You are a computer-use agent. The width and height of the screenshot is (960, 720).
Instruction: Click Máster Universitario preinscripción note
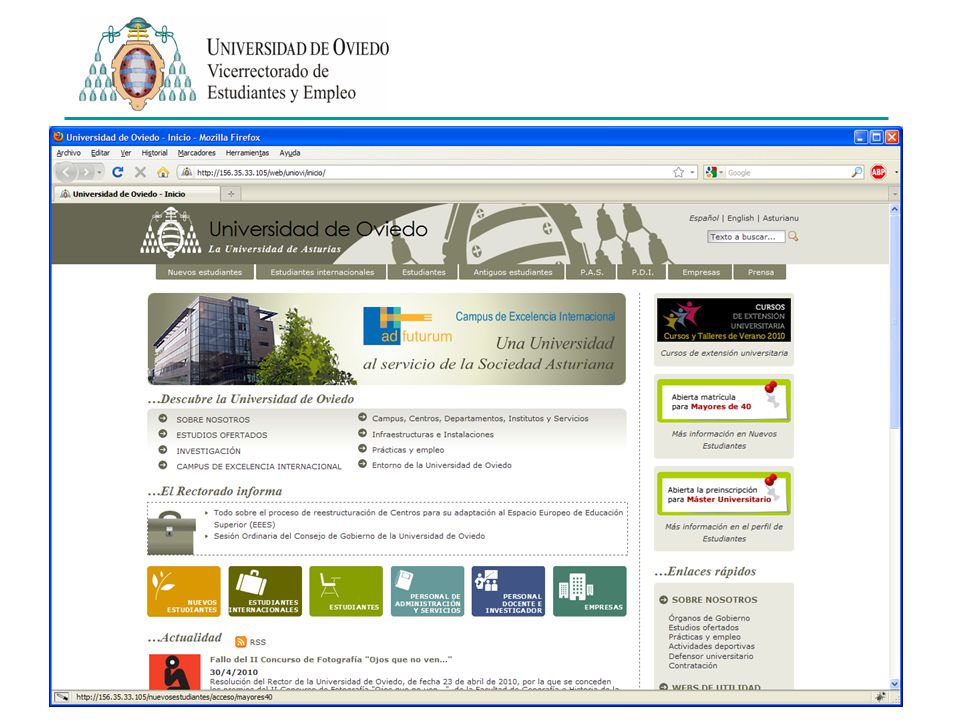pyautogui.click(x=724, y=493)
